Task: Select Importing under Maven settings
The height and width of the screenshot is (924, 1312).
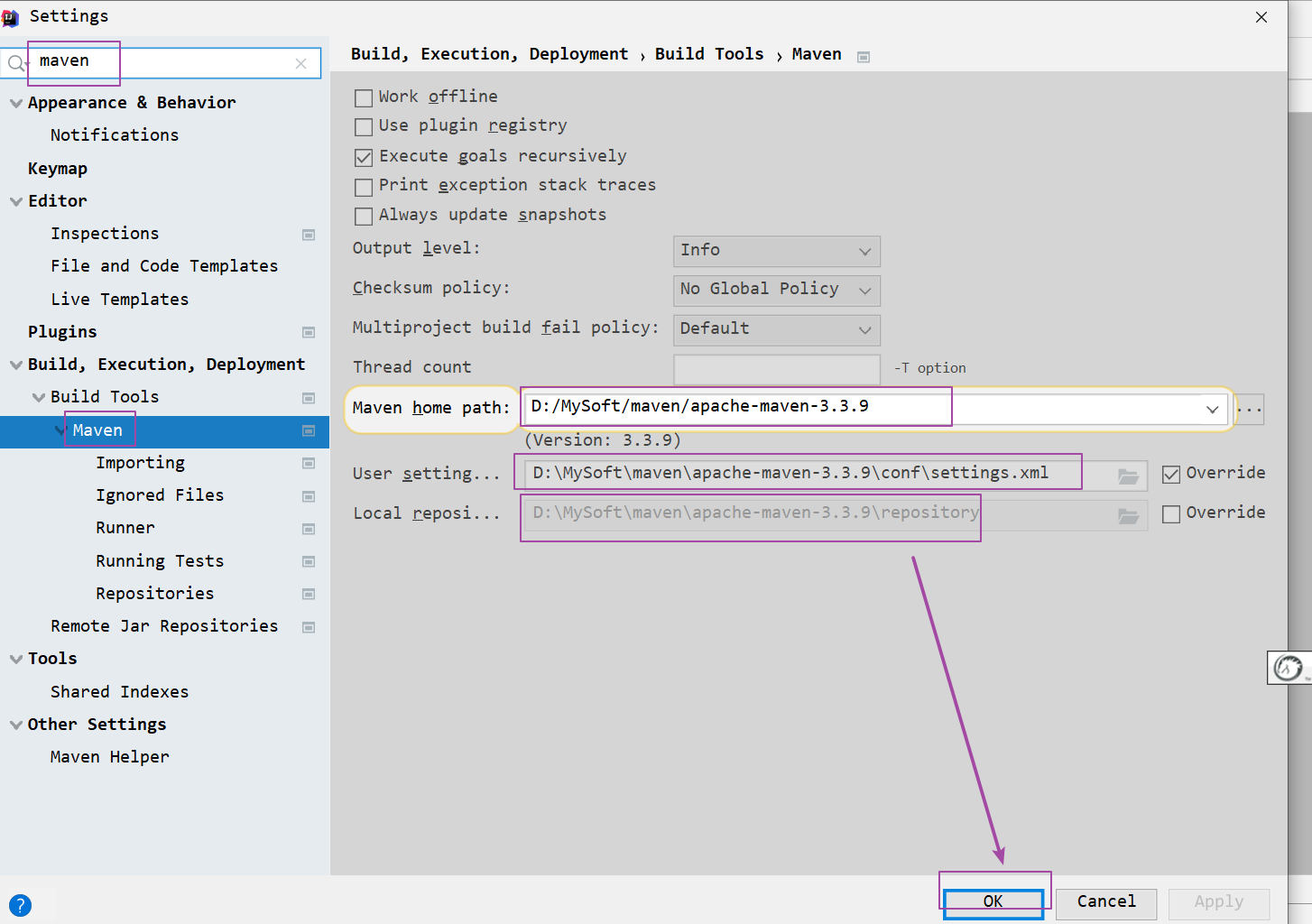Action: 140,463
